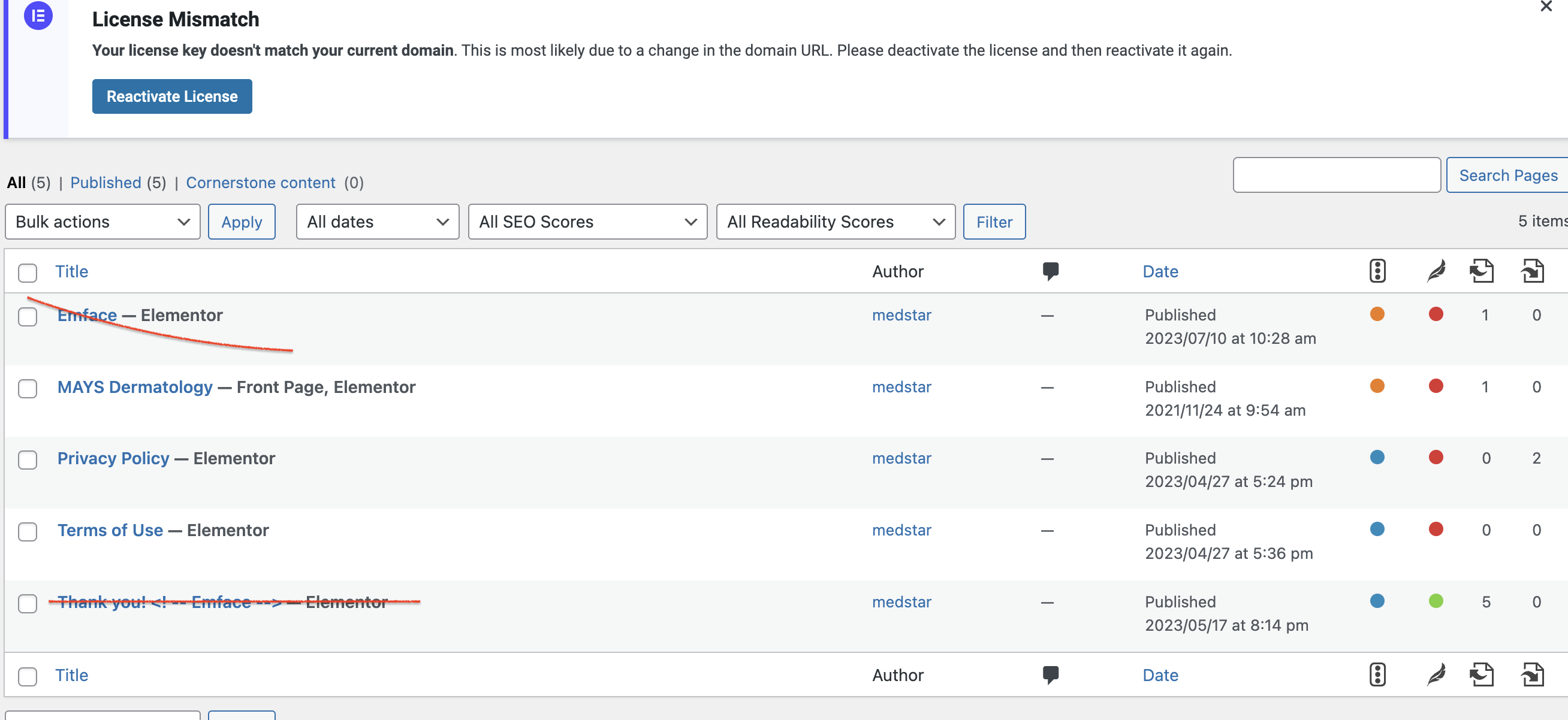Screen dimensions: 1568x720
Task: Show Cornerstone content filter view
Action: click(261, 183)
